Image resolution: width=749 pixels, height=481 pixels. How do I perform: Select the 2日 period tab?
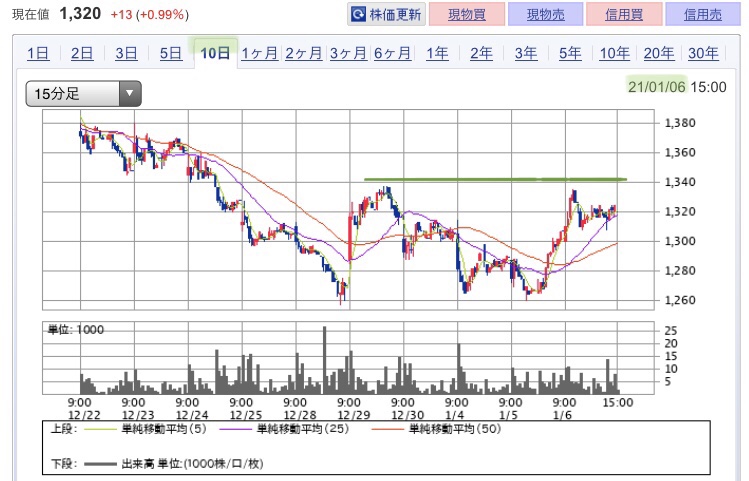pyautogui.click(x=82, y=53)
